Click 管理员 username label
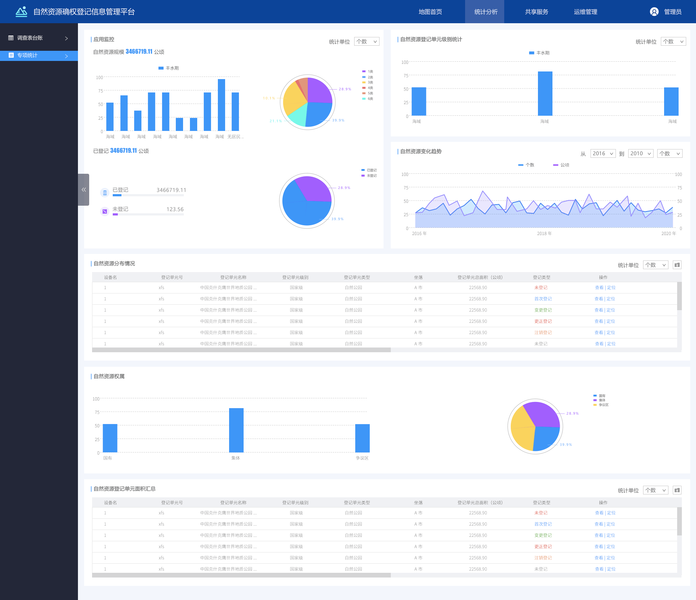This screenshot has height=600, width=696. pyautogui.click(x=672, y=12)
